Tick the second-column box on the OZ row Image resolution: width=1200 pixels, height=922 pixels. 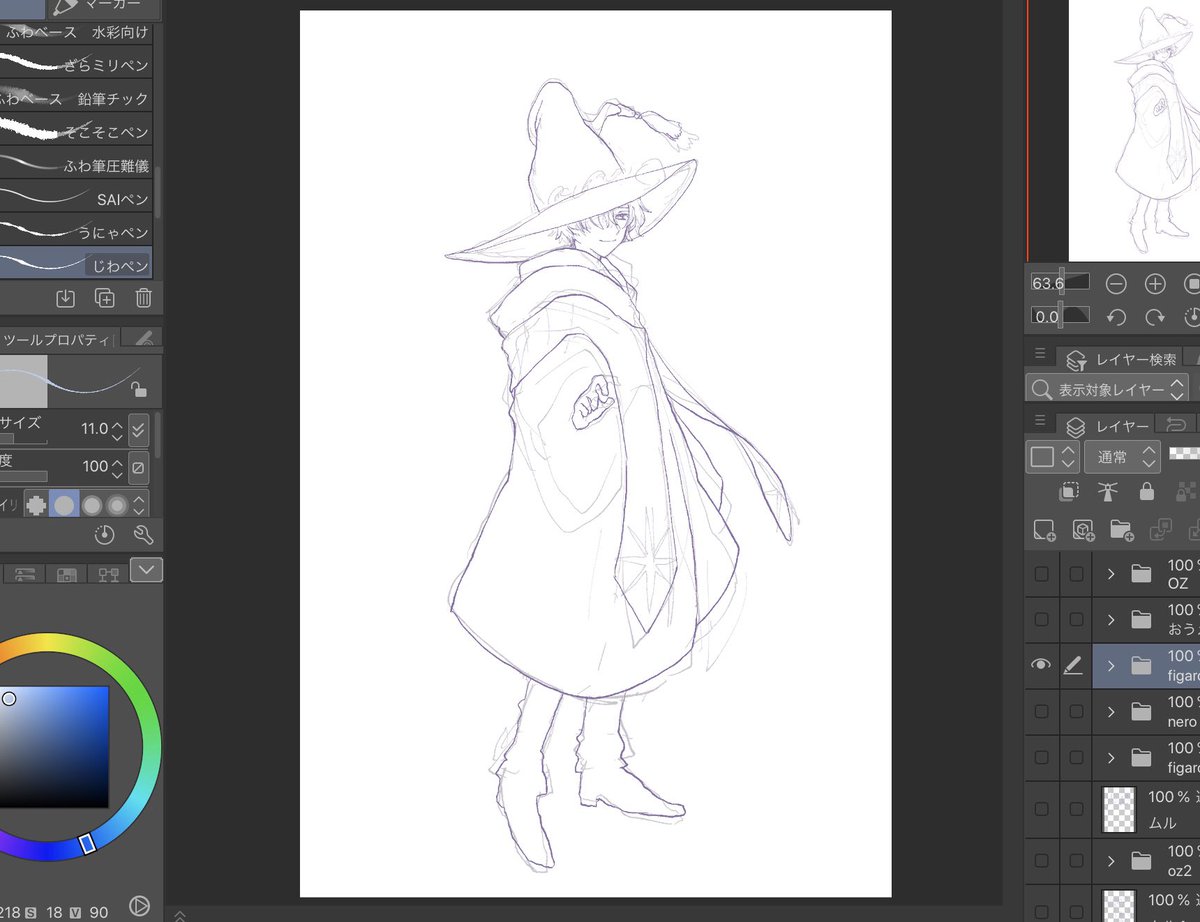pyautogui.click(x=1076, y=573)
